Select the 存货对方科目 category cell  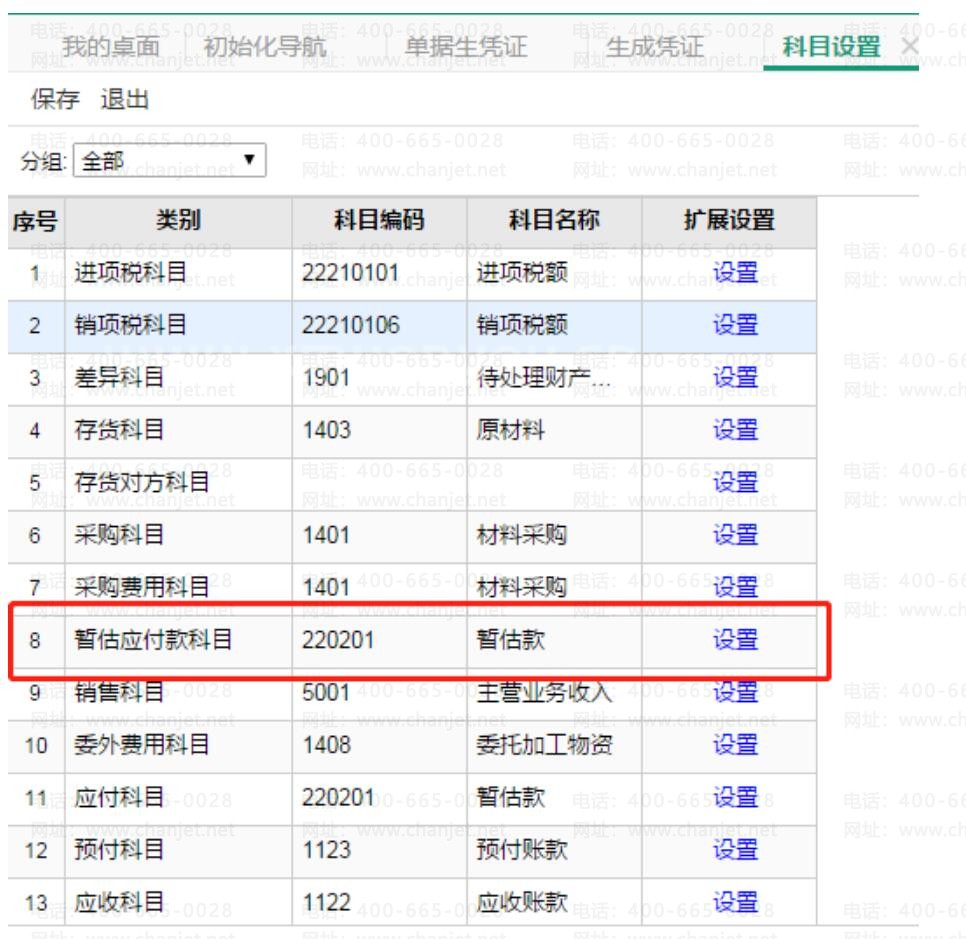(x=178, y=484)
